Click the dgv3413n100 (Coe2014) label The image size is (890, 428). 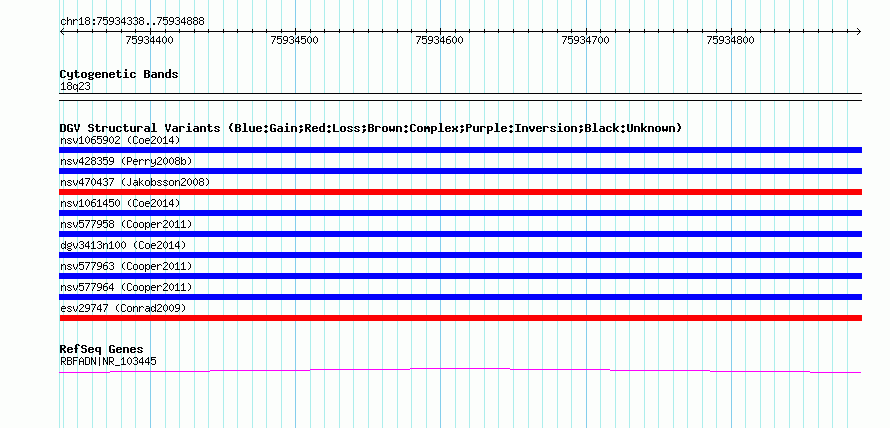tap(123, 245)
